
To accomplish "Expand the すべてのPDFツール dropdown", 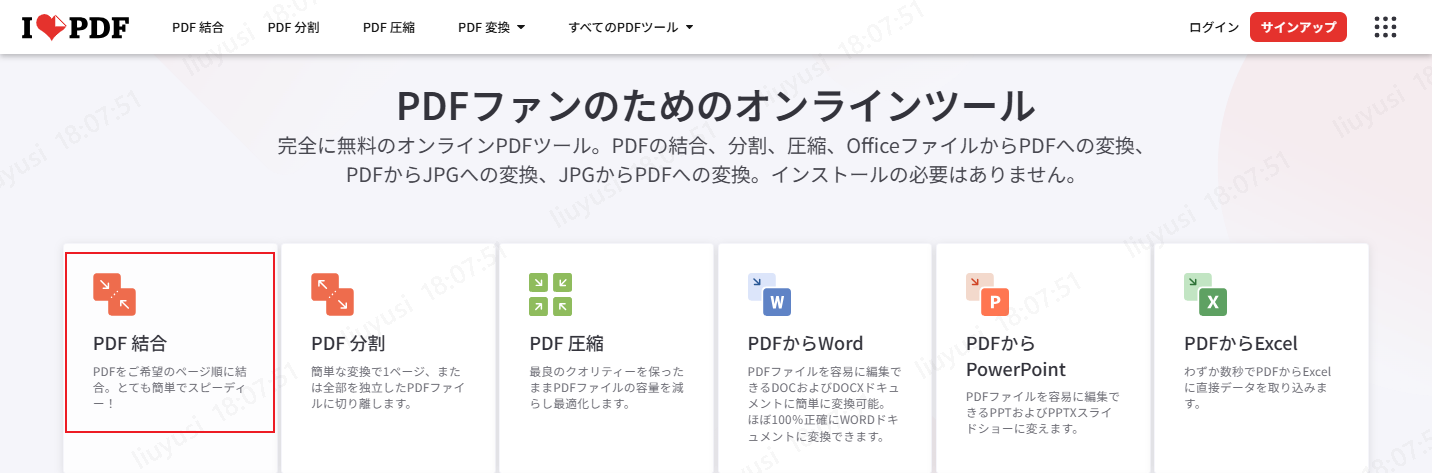I will click(630, 28).
